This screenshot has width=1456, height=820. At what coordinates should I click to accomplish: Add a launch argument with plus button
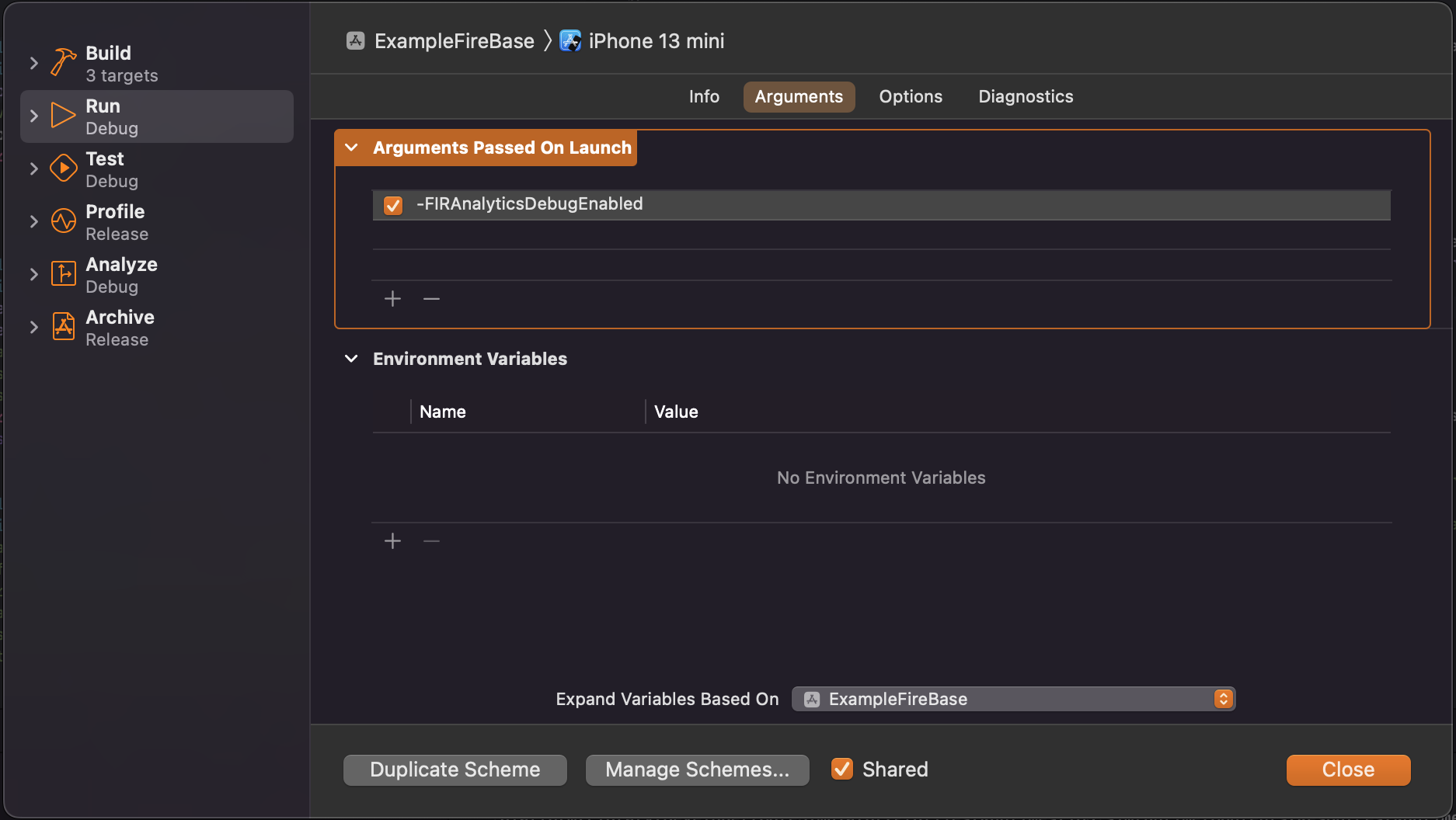[x=392, y=299]
